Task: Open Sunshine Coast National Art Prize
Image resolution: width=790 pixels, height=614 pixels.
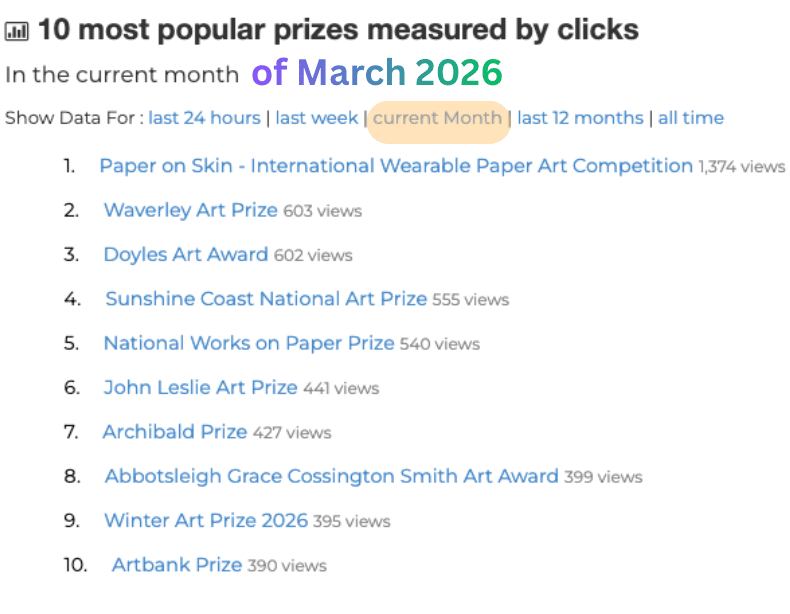Action: click(266, 299)
